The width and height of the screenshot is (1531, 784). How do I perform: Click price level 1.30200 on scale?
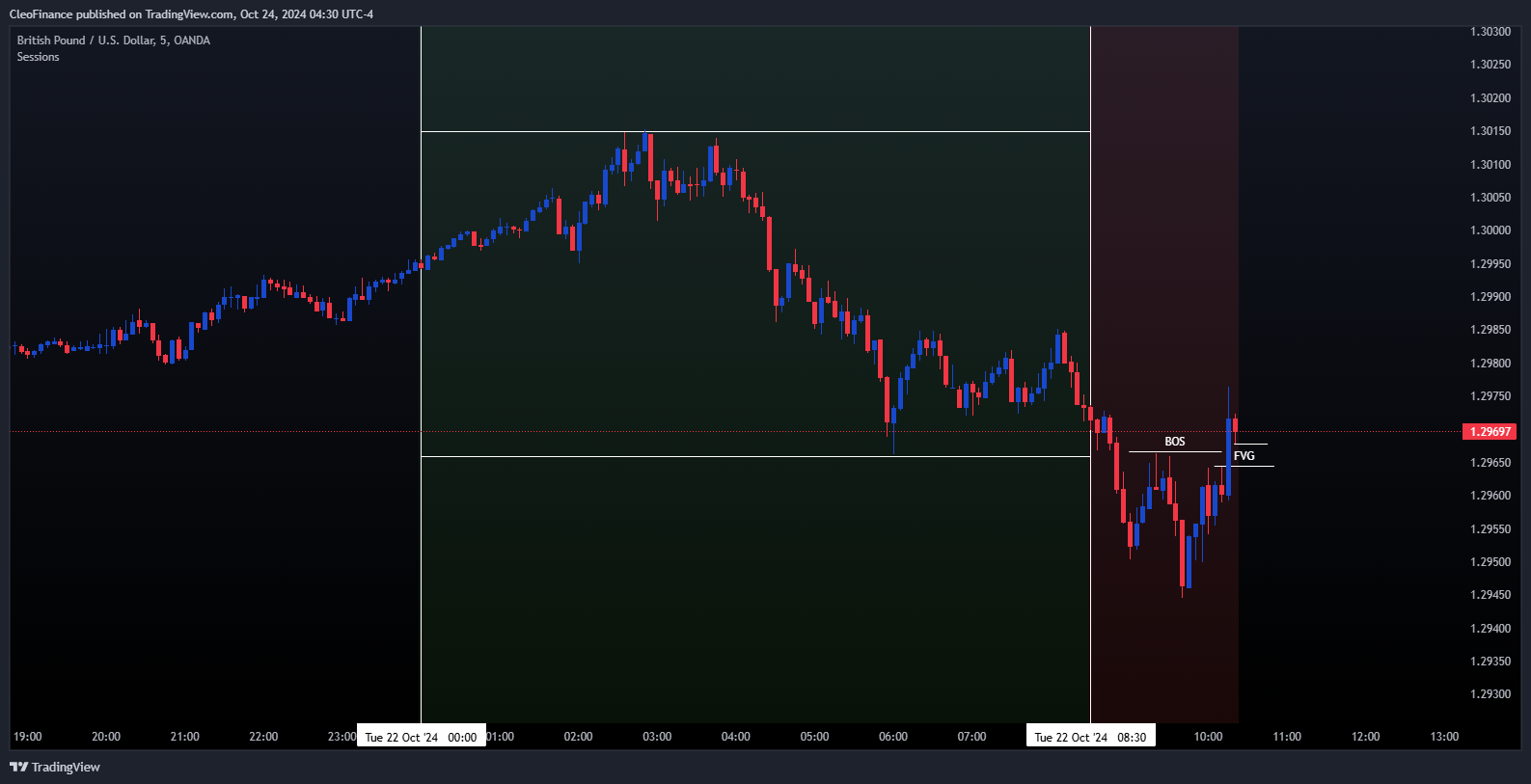click(x=1490, y=98)
